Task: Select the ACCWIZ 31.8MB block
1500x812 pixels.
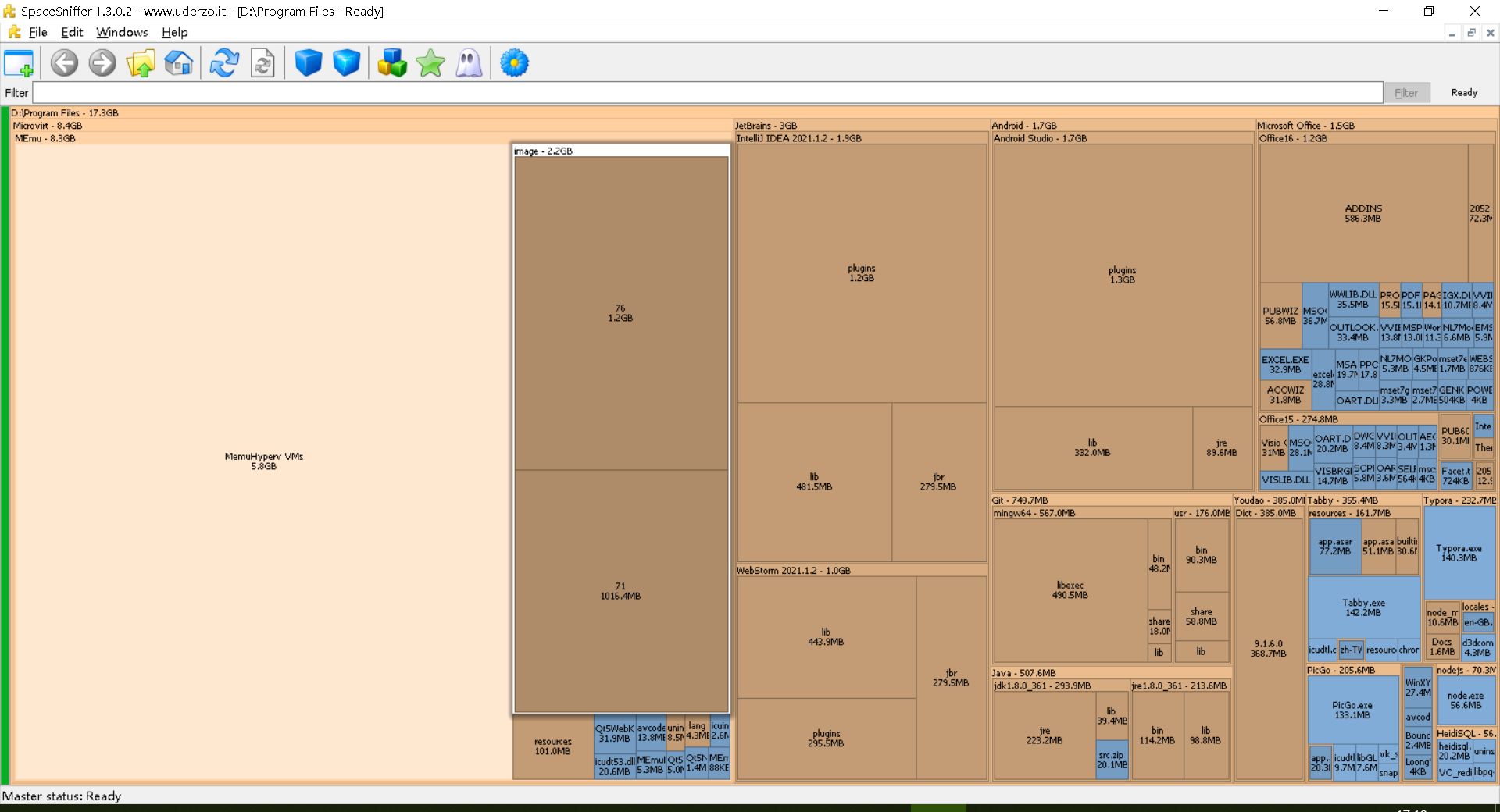Action: (x=1285, y=395)
